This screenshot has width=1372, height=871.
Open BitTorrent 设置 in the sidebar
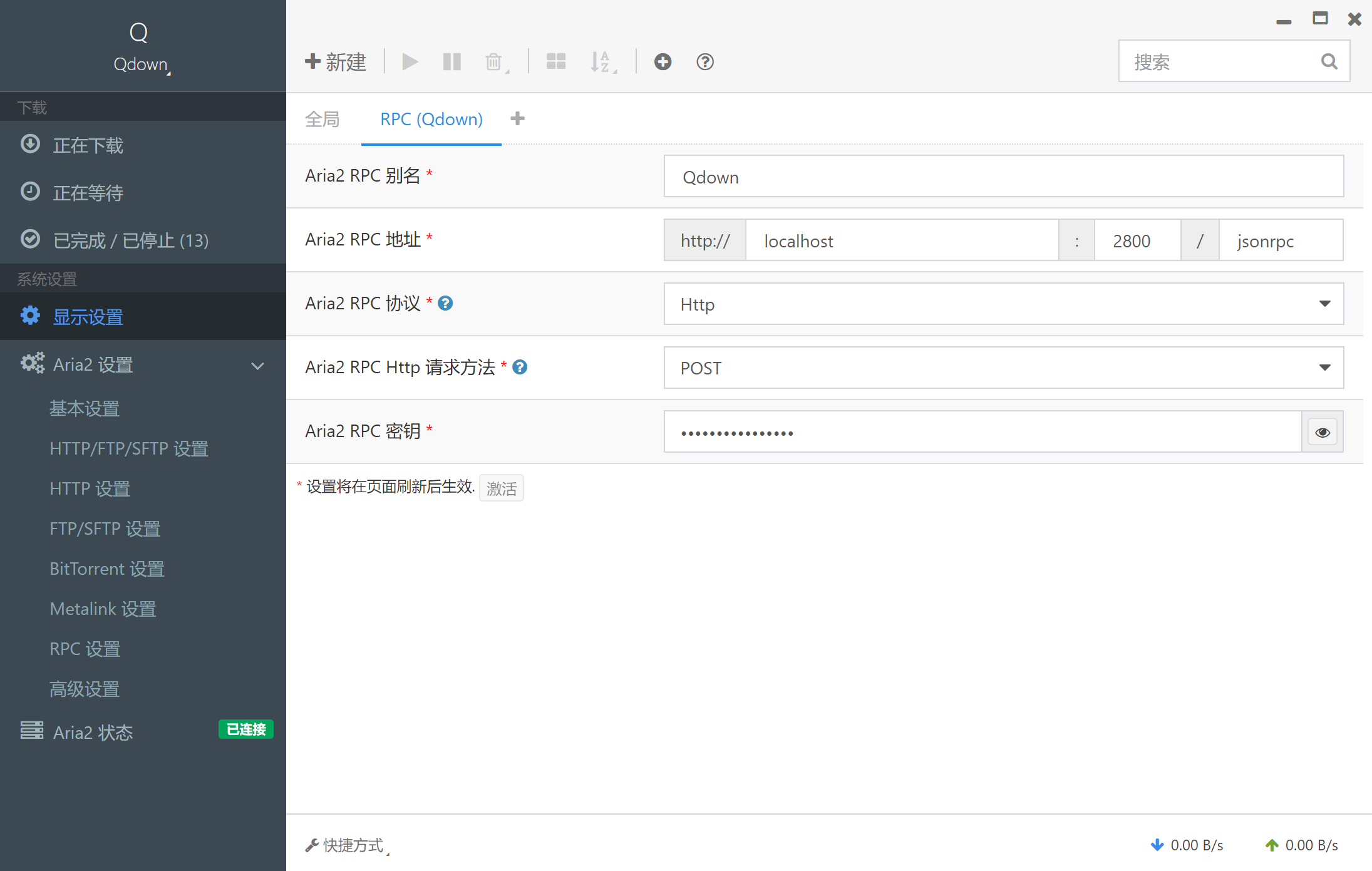106,569
